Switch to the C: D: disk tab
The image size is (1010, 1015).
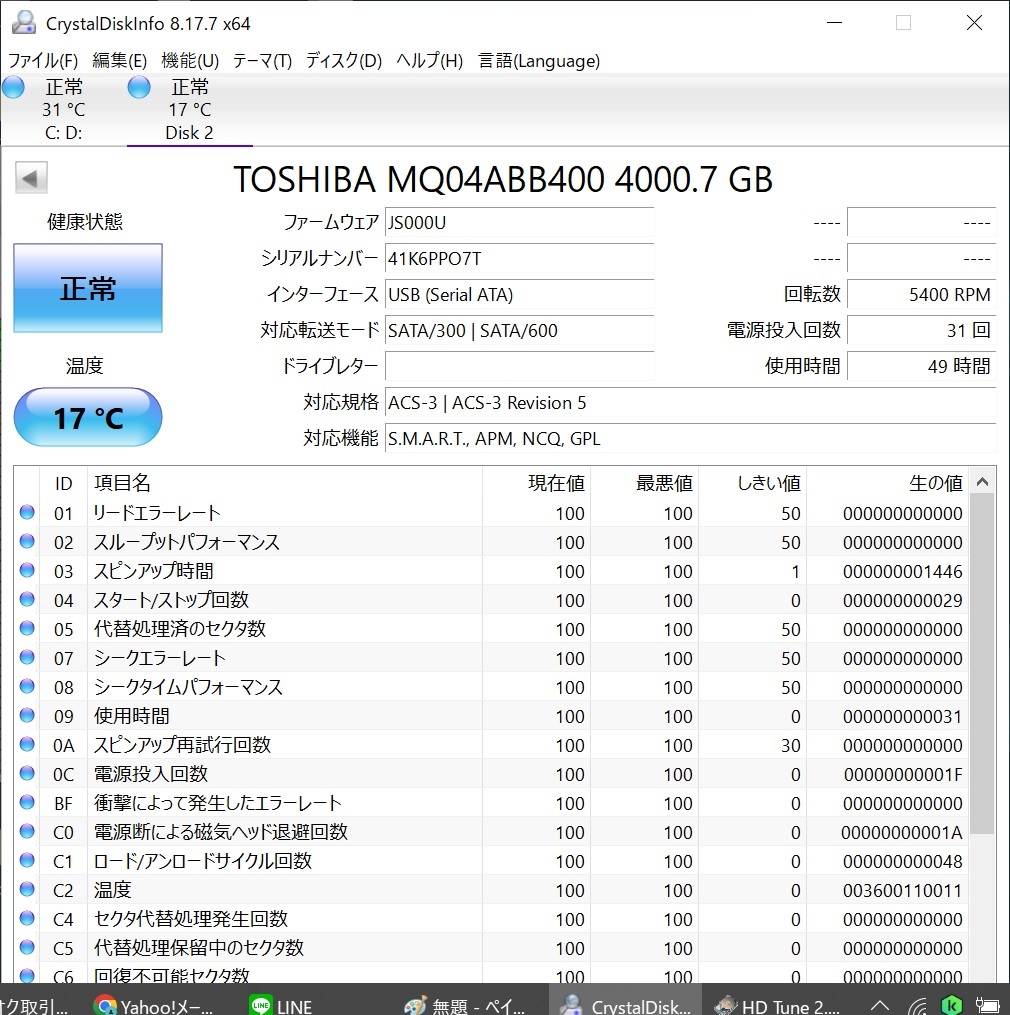(63, 110)
